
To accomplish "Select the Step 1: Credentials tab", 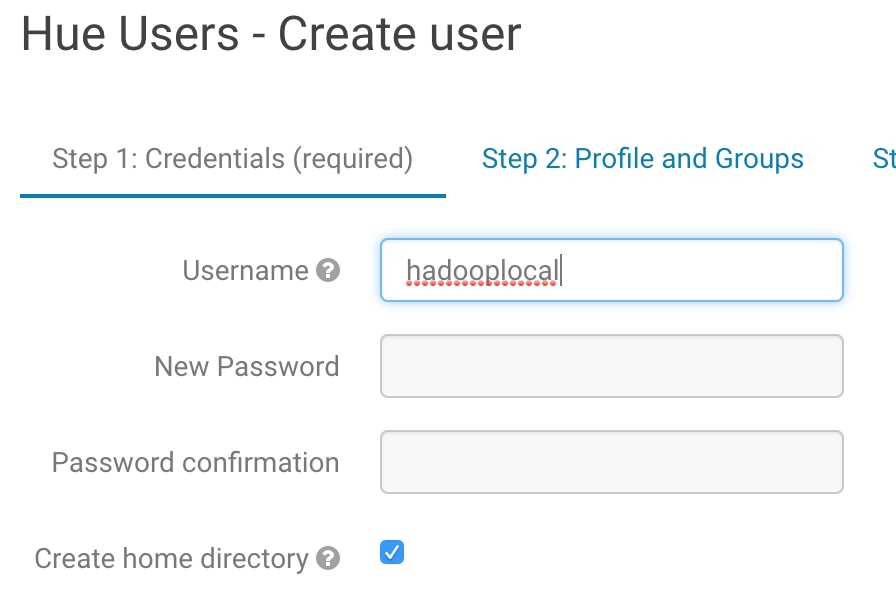I will 232,159.
